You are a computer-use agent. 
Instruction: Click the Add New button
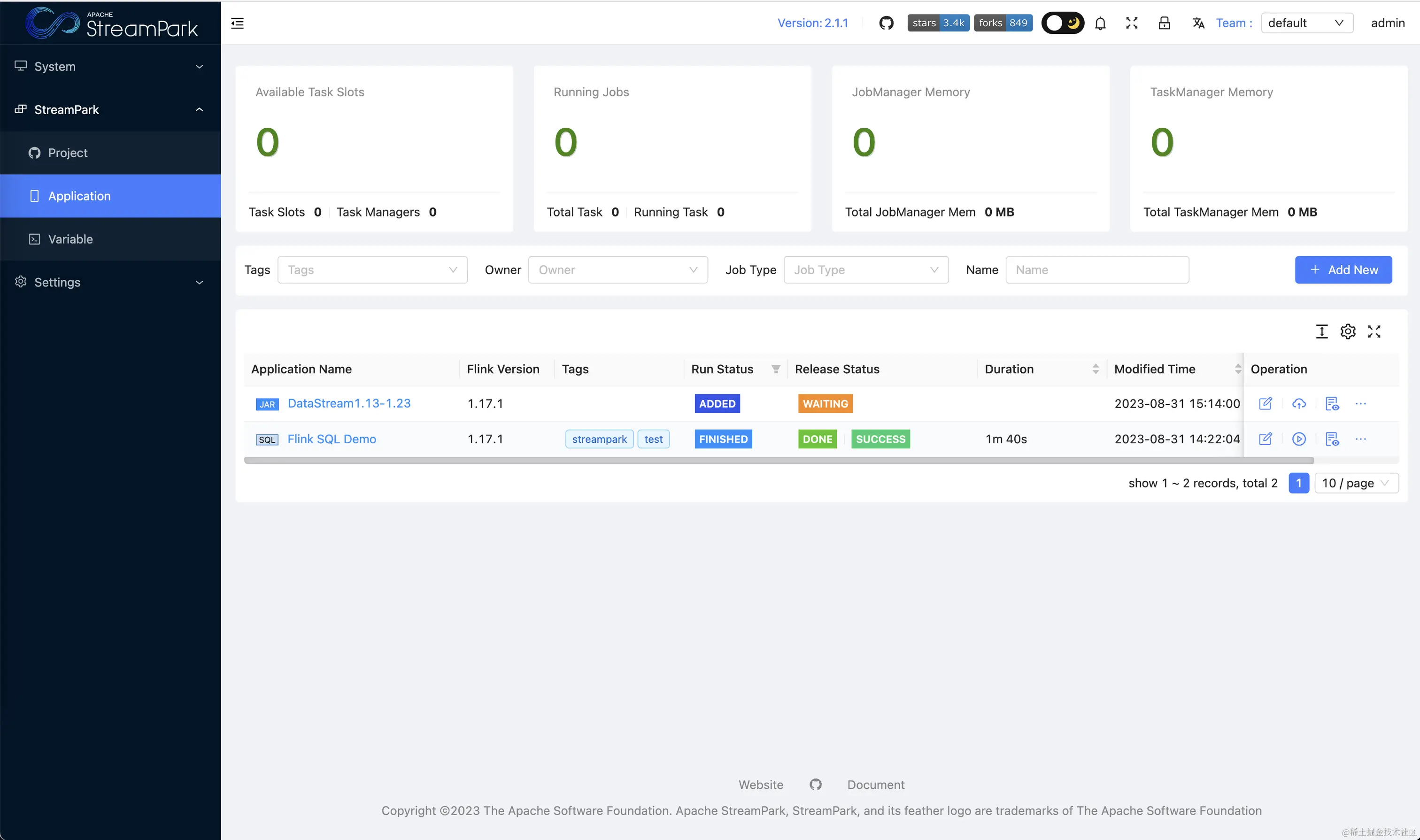click(x=1343, y=270)
